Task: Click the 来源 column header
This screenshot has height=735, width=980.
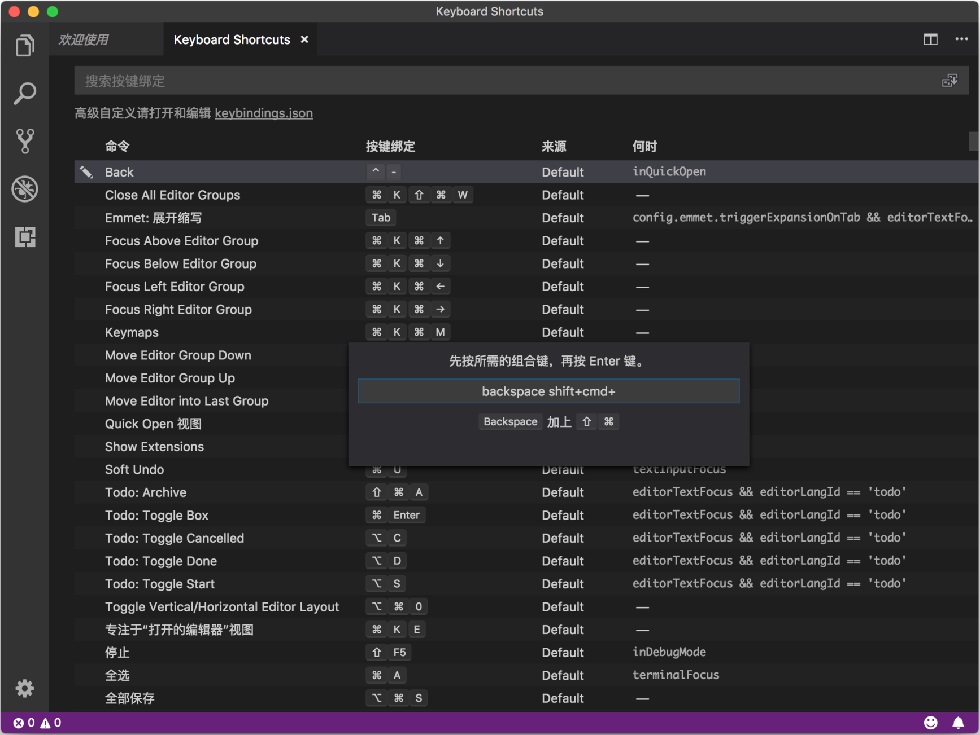Action: 554,146
